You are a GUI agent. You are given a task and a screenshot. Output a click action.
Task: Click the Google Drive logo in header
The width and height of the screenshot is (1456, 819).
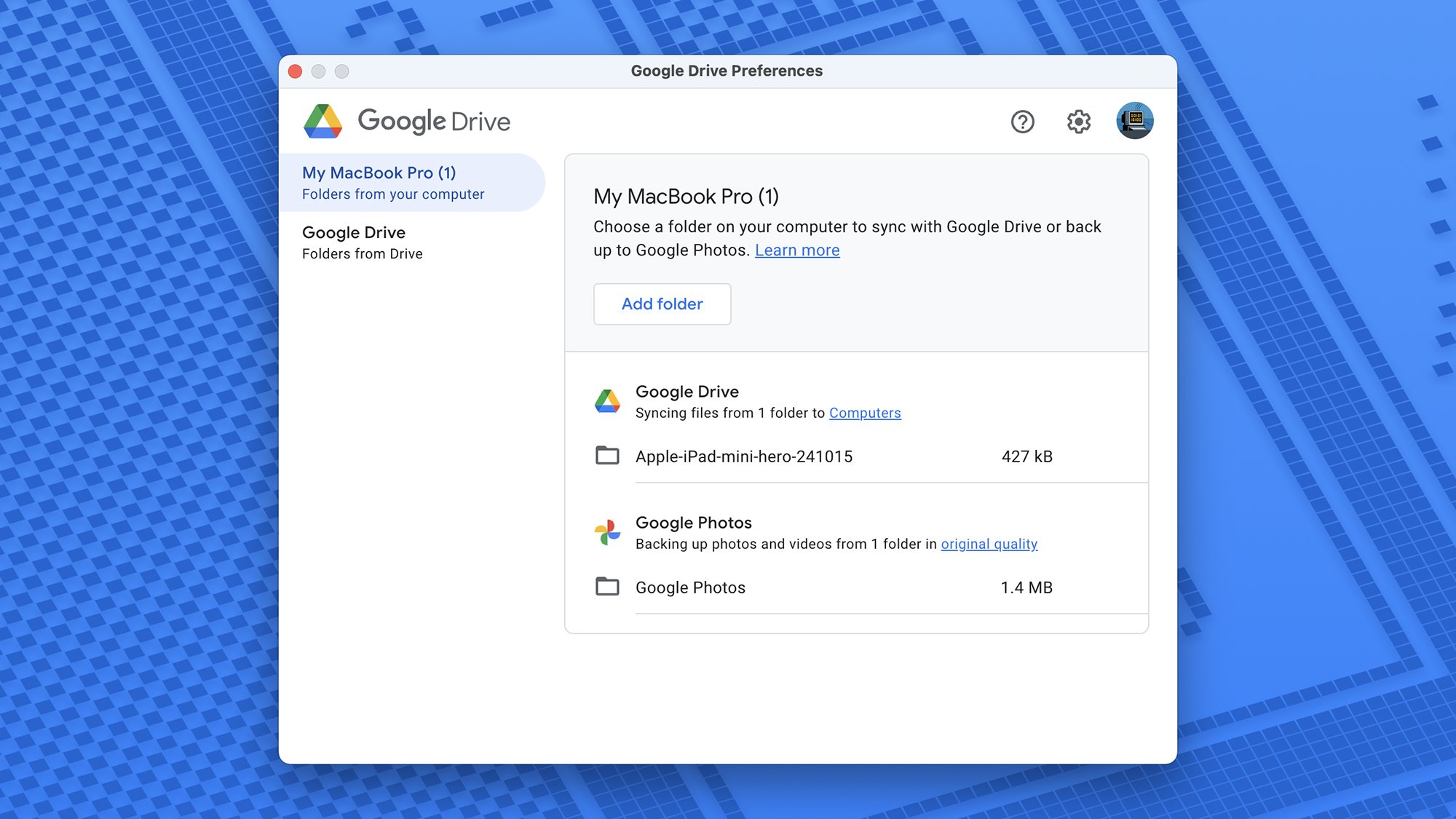click(323, 122)
